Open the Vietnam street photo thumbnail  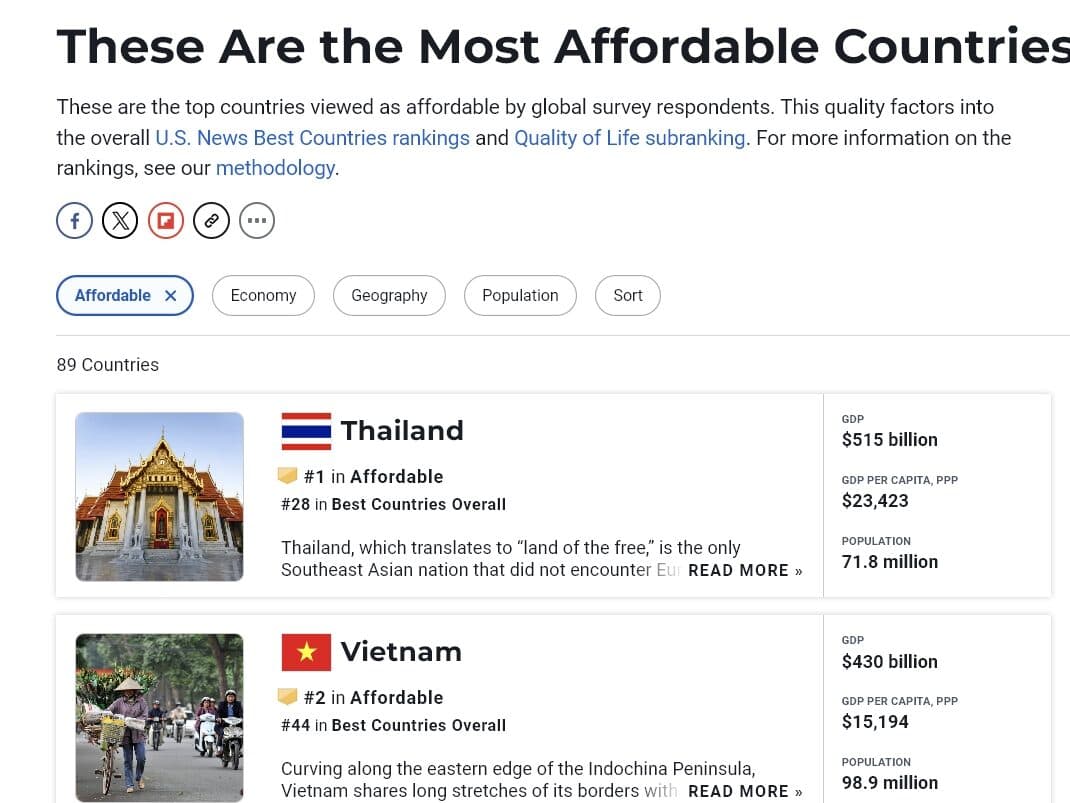[160, 717]
